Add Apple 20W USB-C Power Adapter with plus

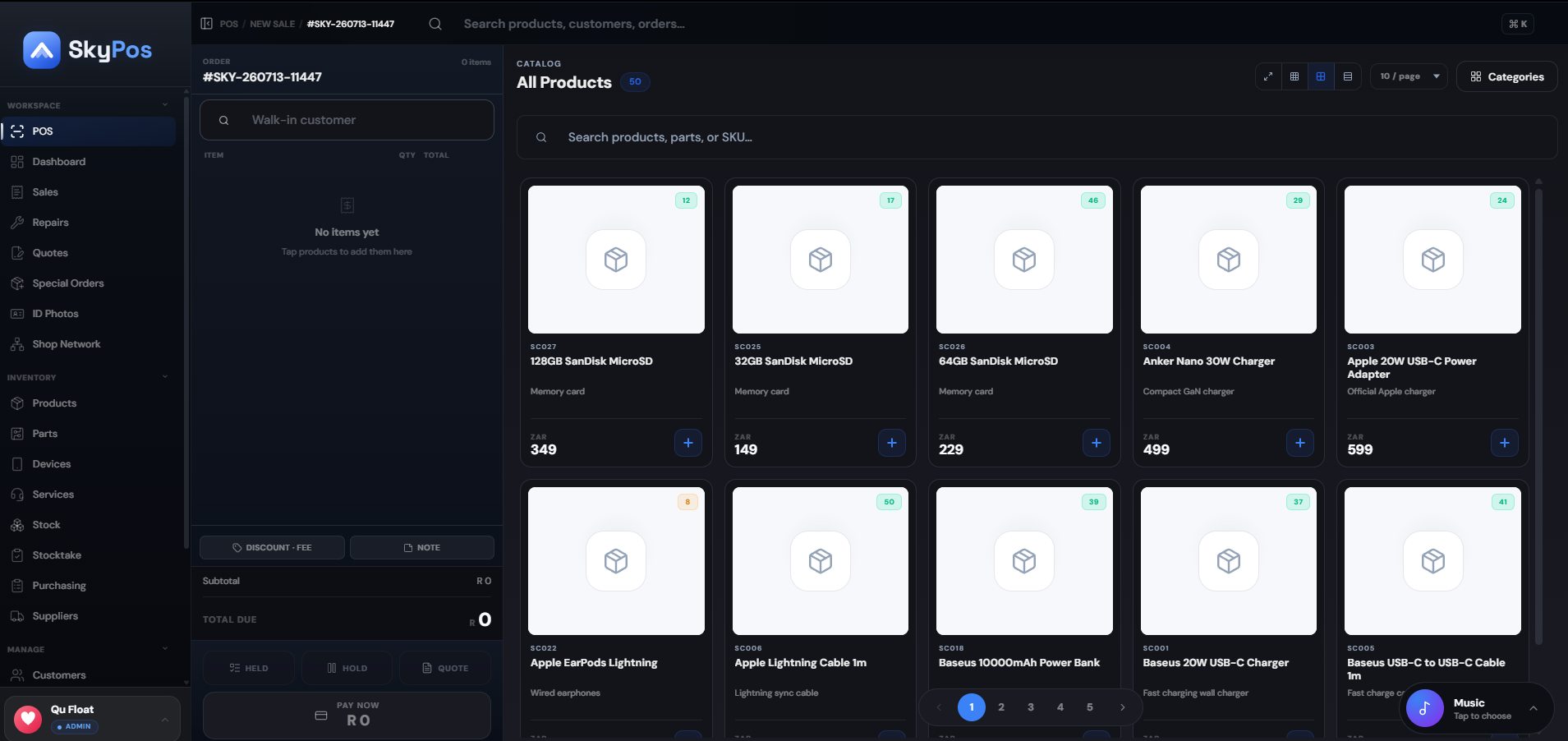[x=1505, y=443]
